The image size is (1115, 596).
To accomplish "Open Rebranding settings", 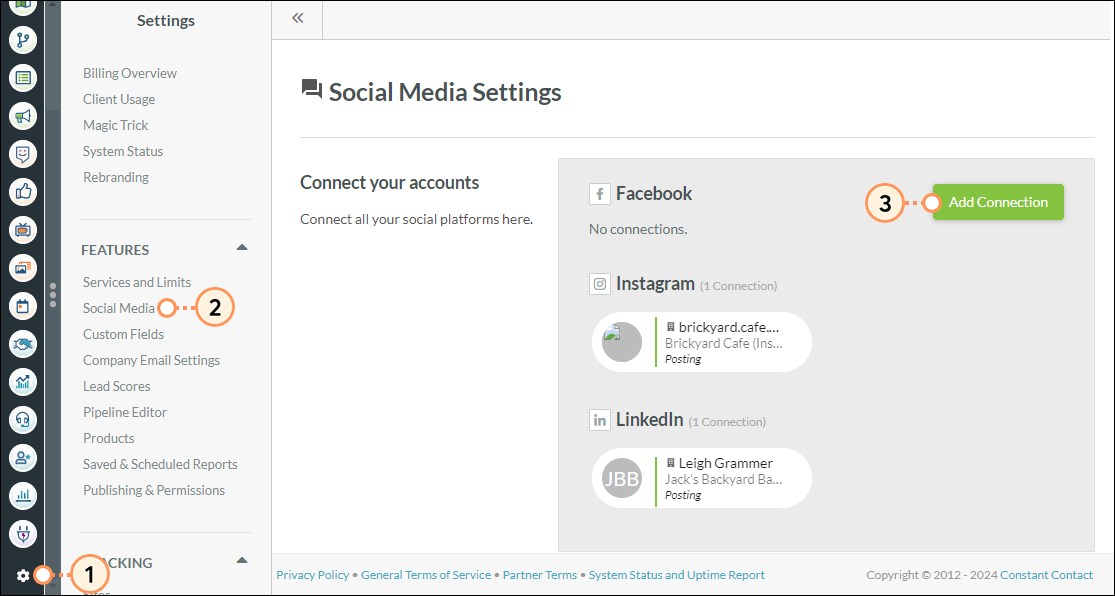I will (x=115, y=177).
